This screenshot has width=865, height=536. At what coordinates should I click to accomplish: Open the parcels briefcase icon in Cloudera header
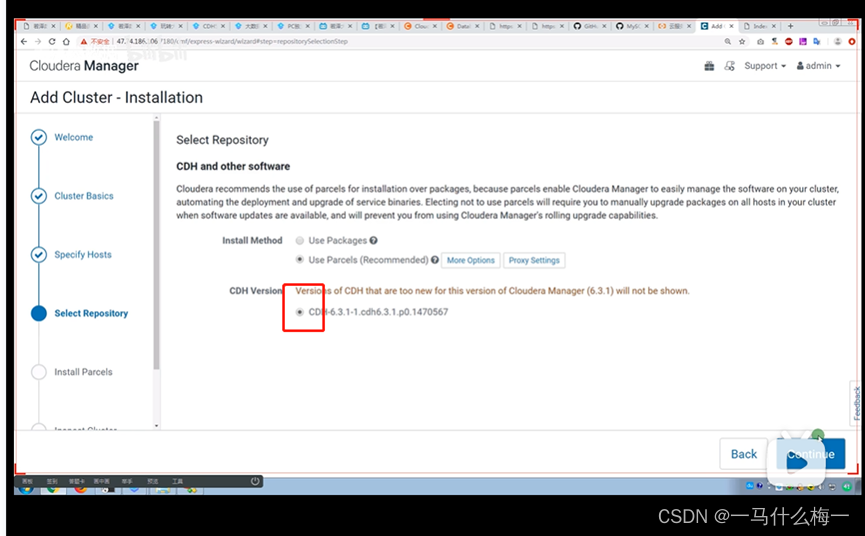point(709,66)
